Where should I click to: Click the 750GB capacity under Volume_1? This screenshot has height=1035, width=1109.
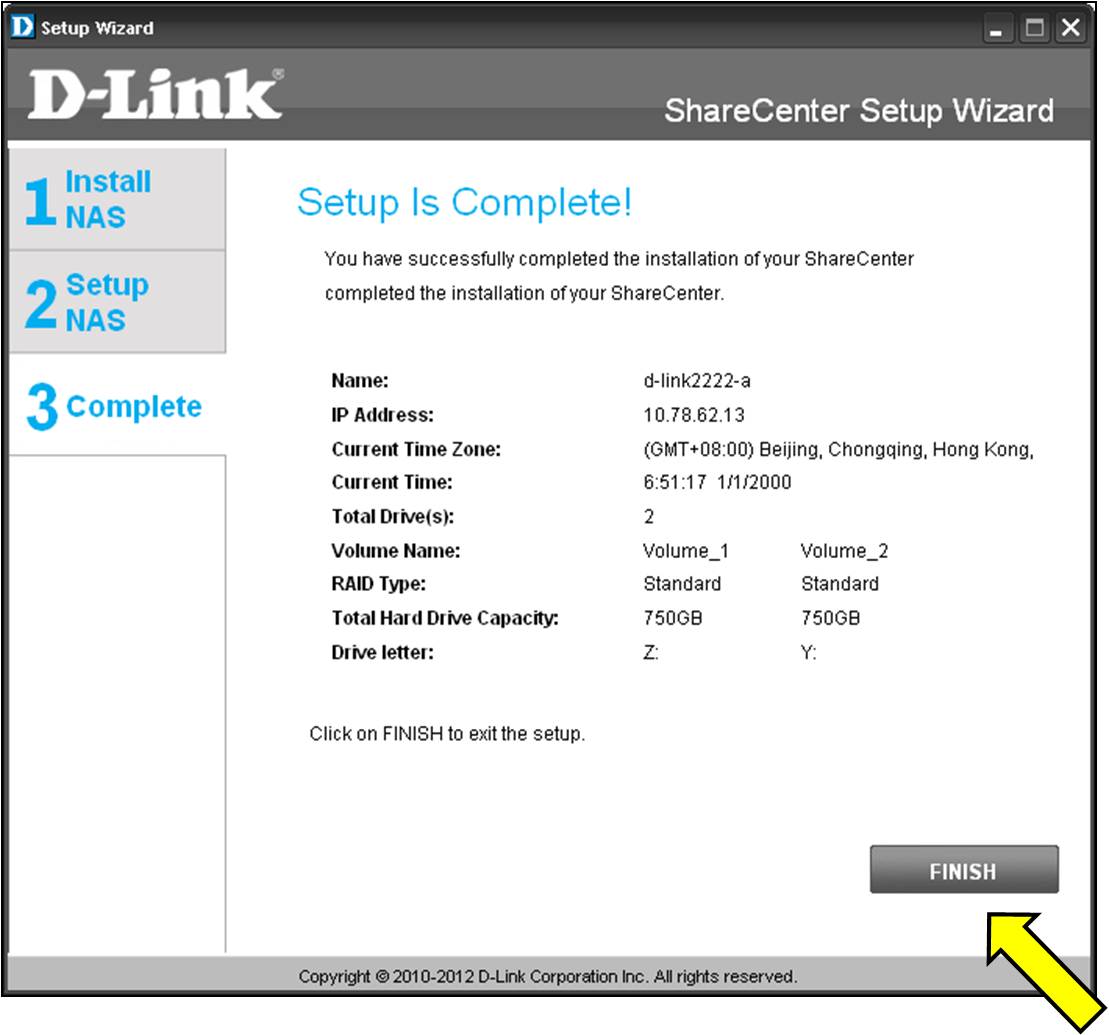[673, 618]
